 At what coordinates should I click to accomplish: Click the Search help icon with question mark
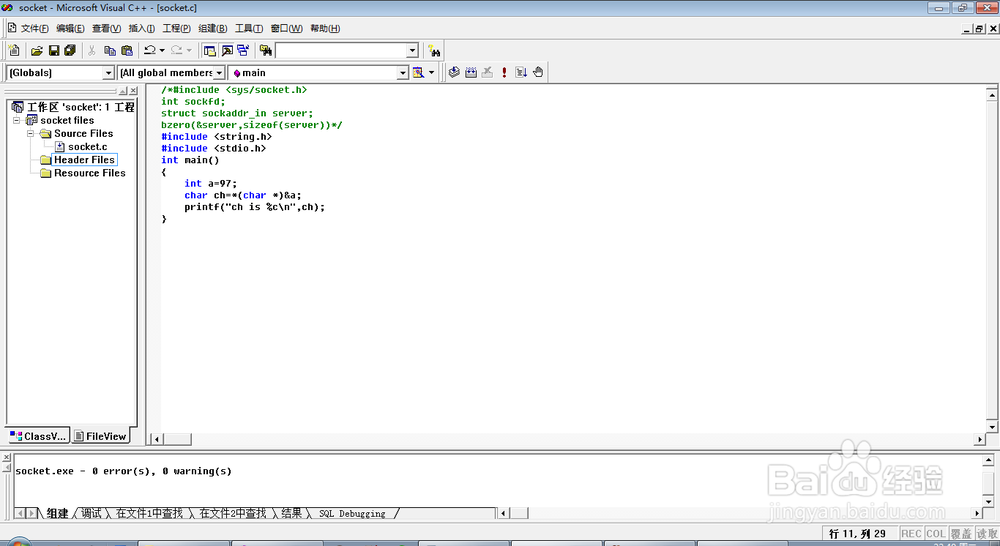click(434, 50)
